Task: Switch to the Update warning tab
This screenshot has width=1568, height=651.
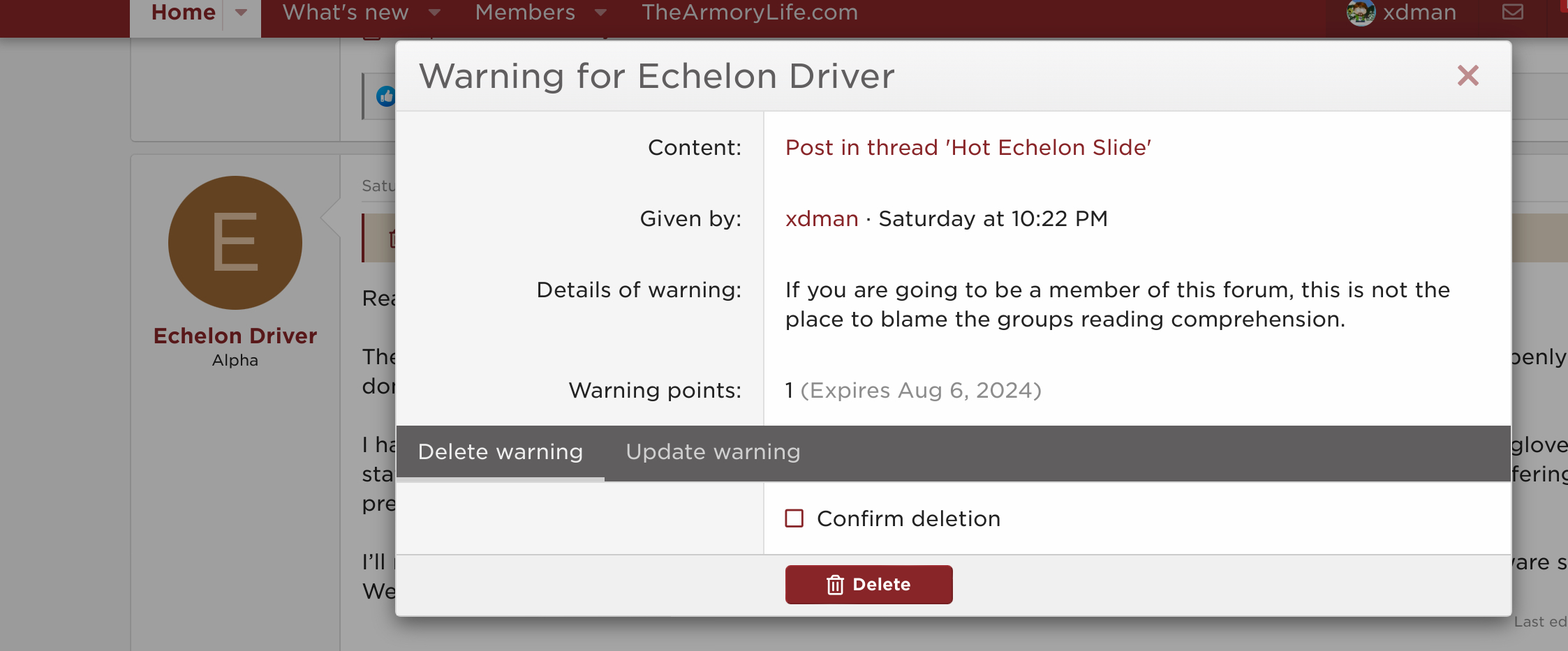Action: [713, 452]
